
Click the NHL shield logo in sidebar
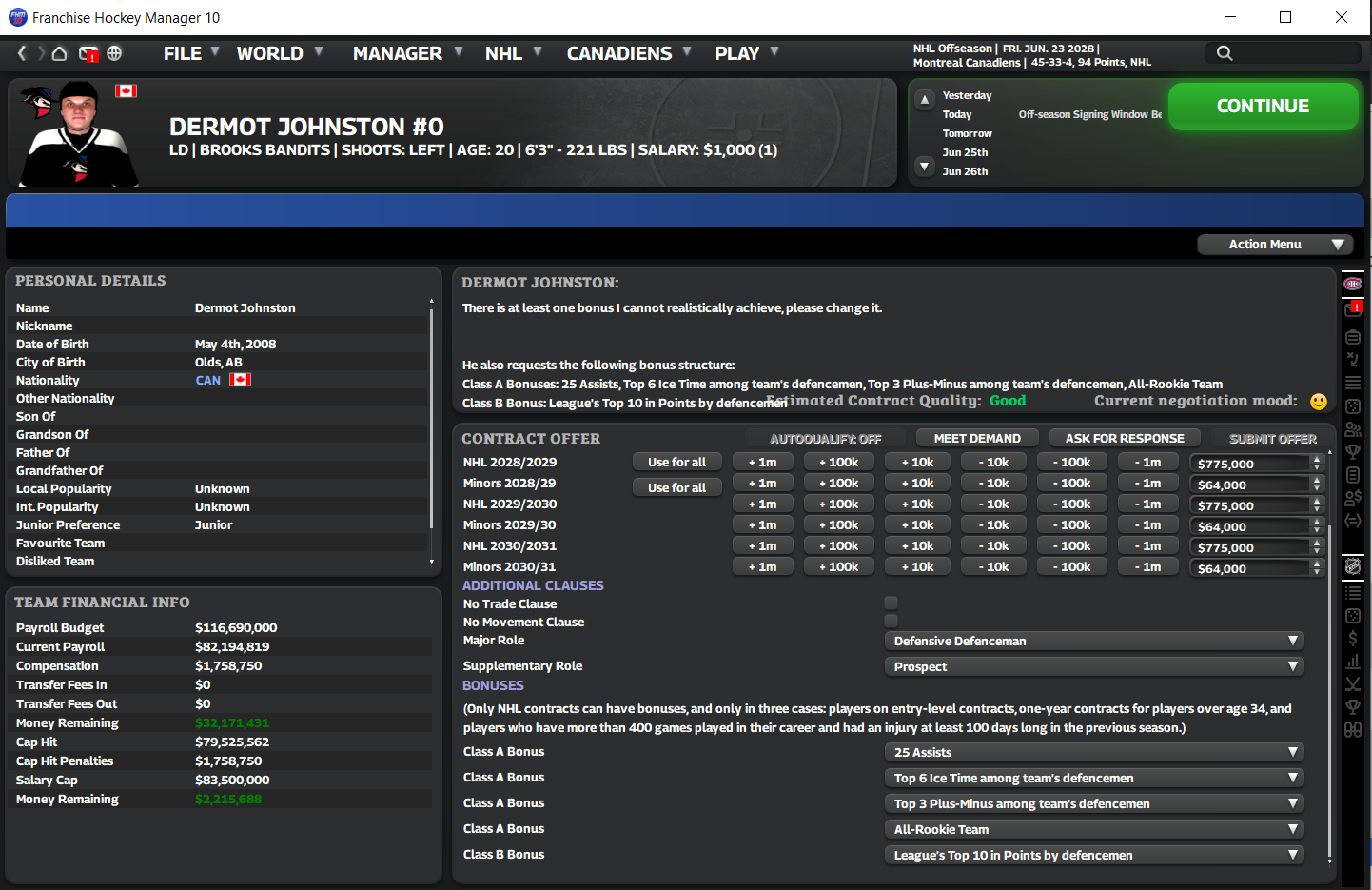click(1353, 566)
